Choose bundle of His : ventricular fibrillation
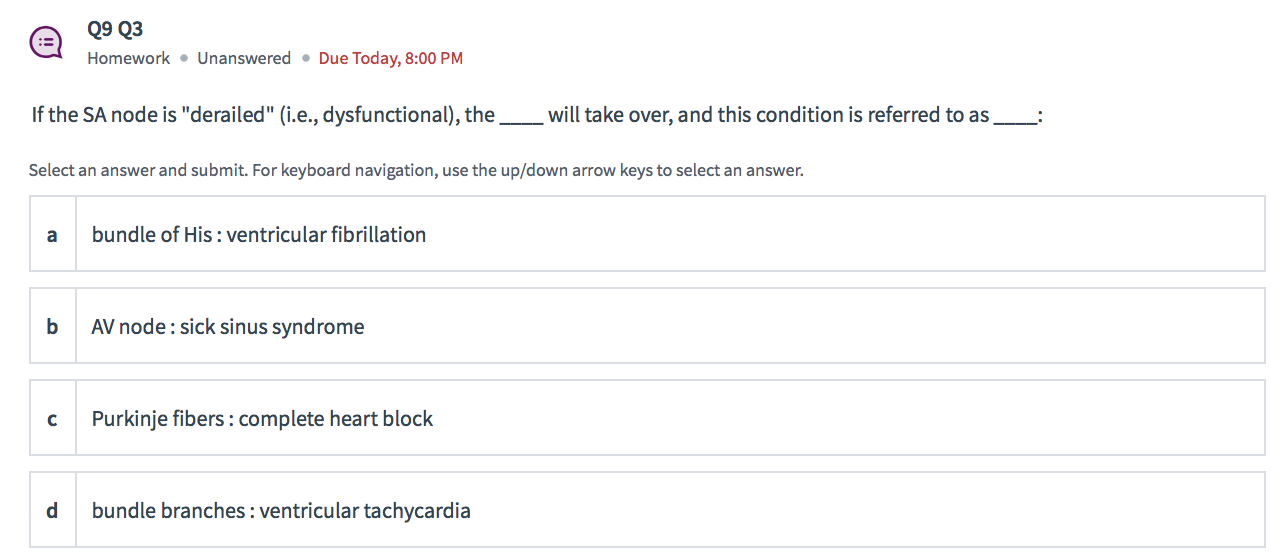Screen dimensions: 1284x560 tap(259, 235)
